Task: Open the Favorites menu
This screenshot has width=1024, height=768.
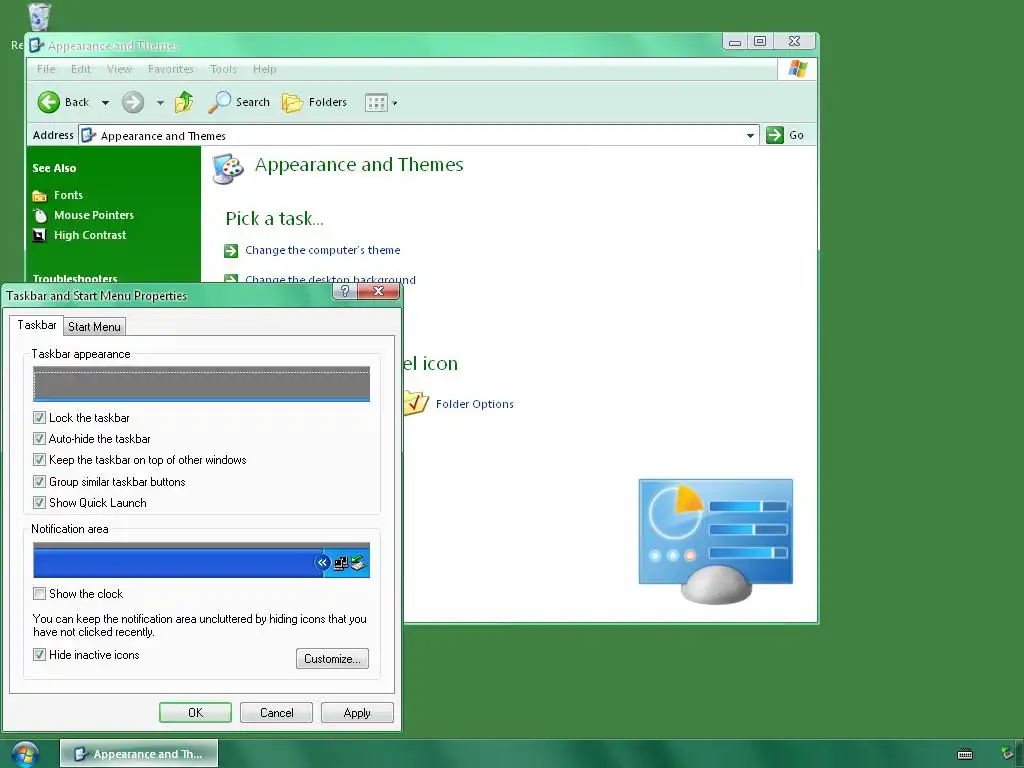Action: [x=170, y=69]
